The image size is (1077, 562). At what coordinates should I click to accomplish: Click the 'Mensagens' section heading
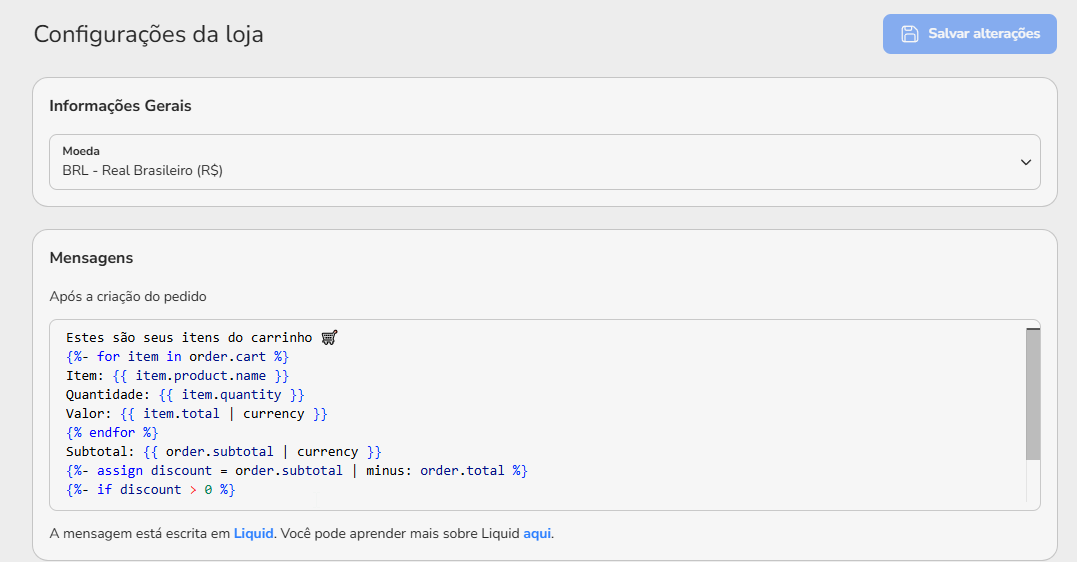click(91, 258)
